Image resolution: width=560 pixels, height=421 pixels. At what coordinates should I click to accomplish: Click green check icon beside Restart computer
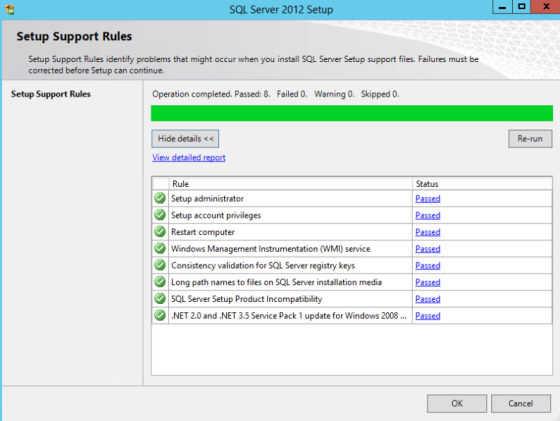coord(160,232)
